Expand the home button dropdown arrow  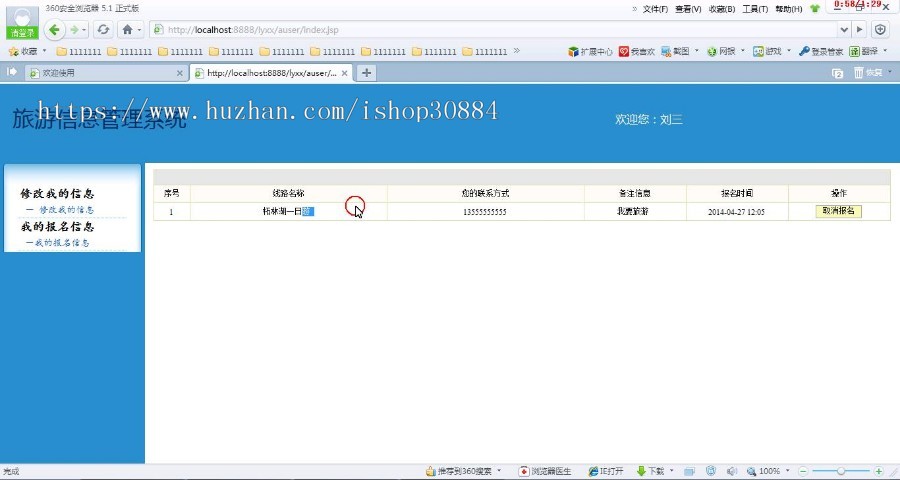pyautogui.click(x=139, y=29)
